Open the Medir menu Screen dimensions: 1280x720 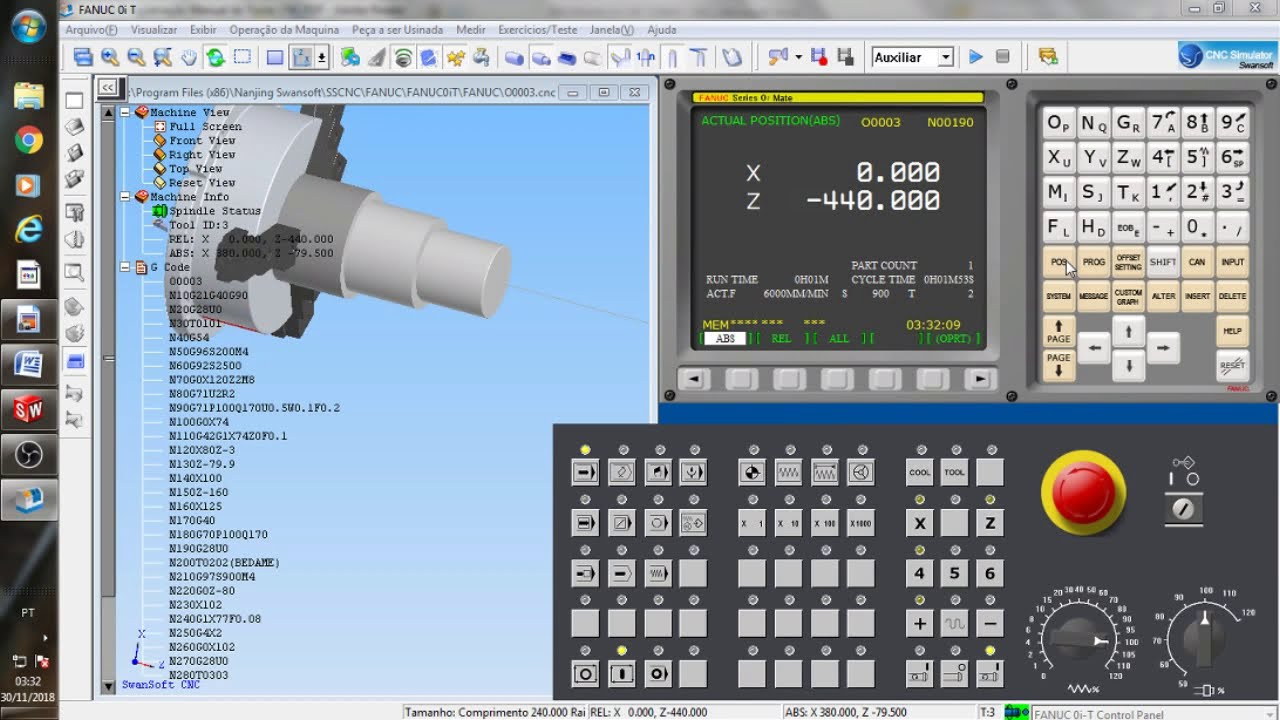point(471,30)
